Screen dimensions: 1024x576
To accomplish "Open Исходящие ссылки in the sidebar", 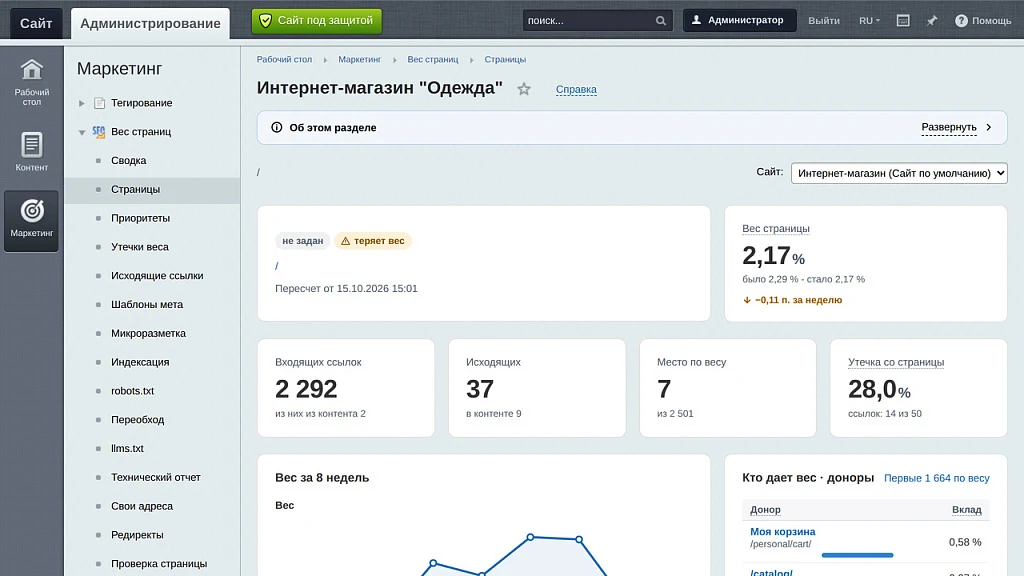I will click(x=157, y=276).
